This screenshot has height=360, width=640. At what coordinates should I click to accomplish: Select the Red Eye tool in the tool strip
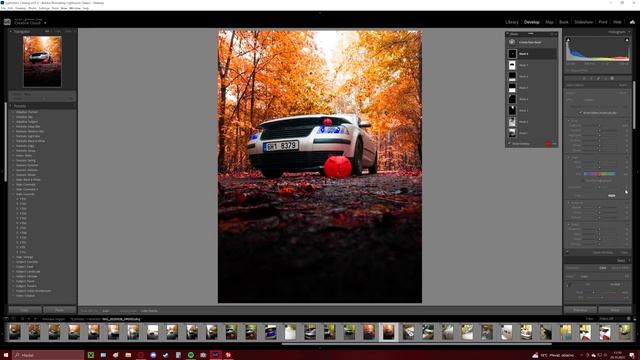605,78
